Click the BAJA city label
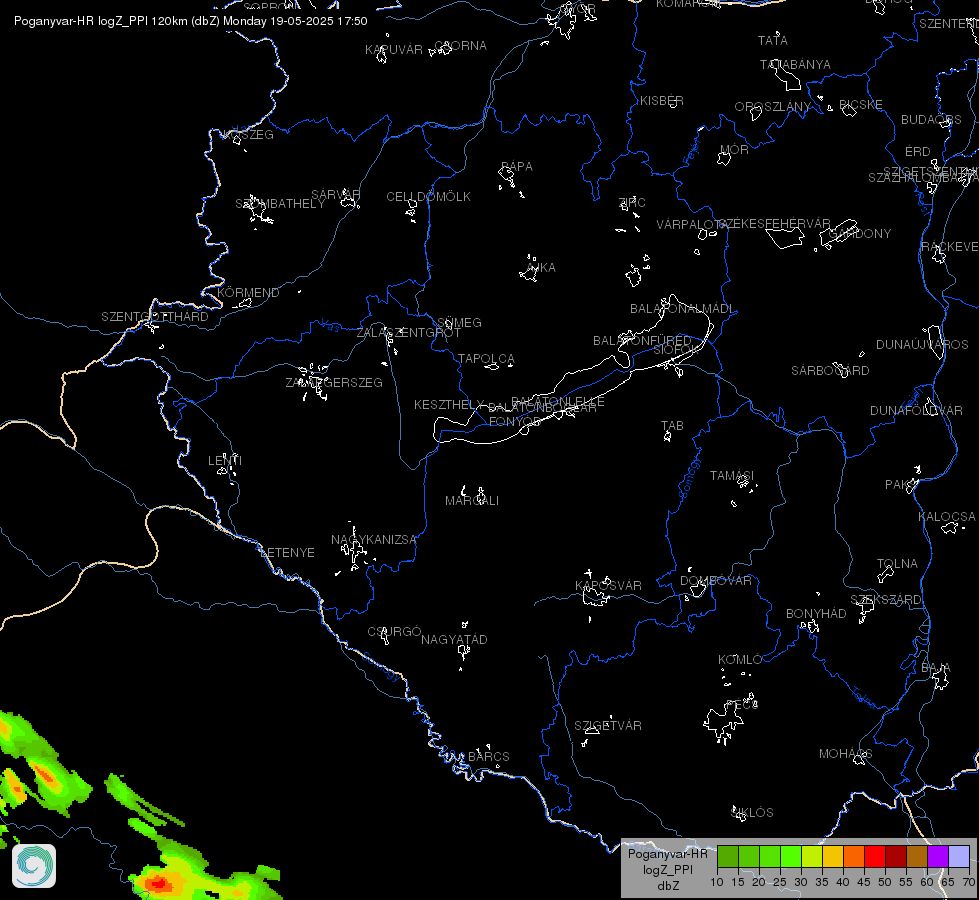The width and height of the screenshot is (979, 900). point(936,668)
